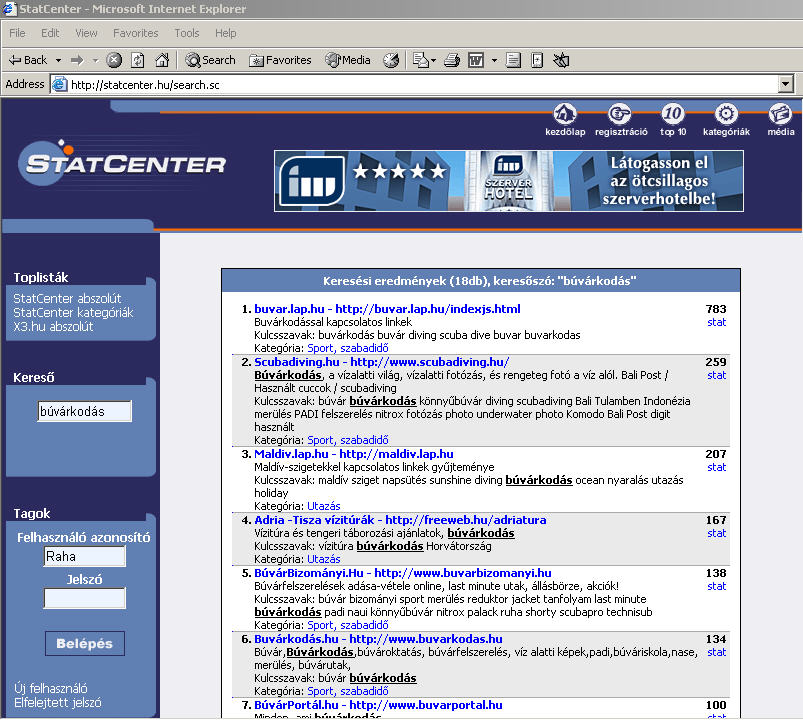Open stat link for Scubadiving.hu
Image resolution: width=803 pixels, height=720 pixels.
[x=716, y=375]
